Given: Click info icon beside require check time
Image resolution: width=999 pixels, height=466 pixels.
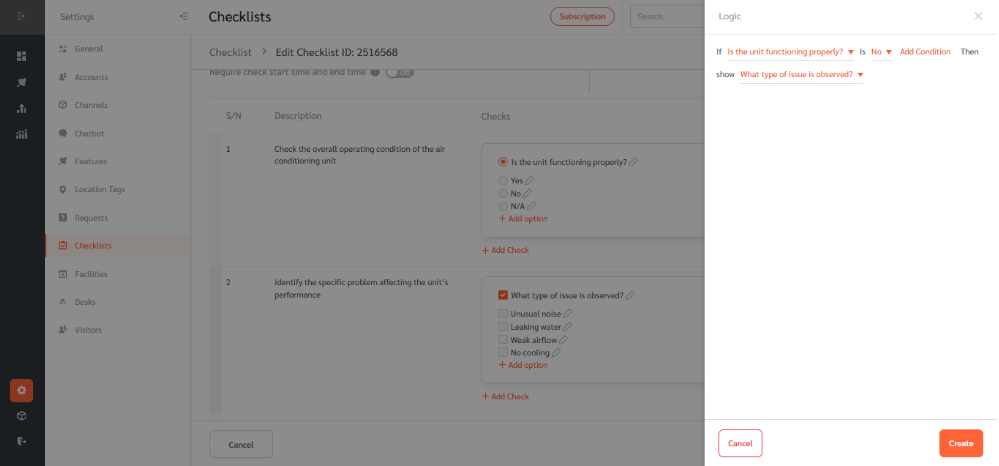Looking at the screenshot, I should [x=375, y=72].
